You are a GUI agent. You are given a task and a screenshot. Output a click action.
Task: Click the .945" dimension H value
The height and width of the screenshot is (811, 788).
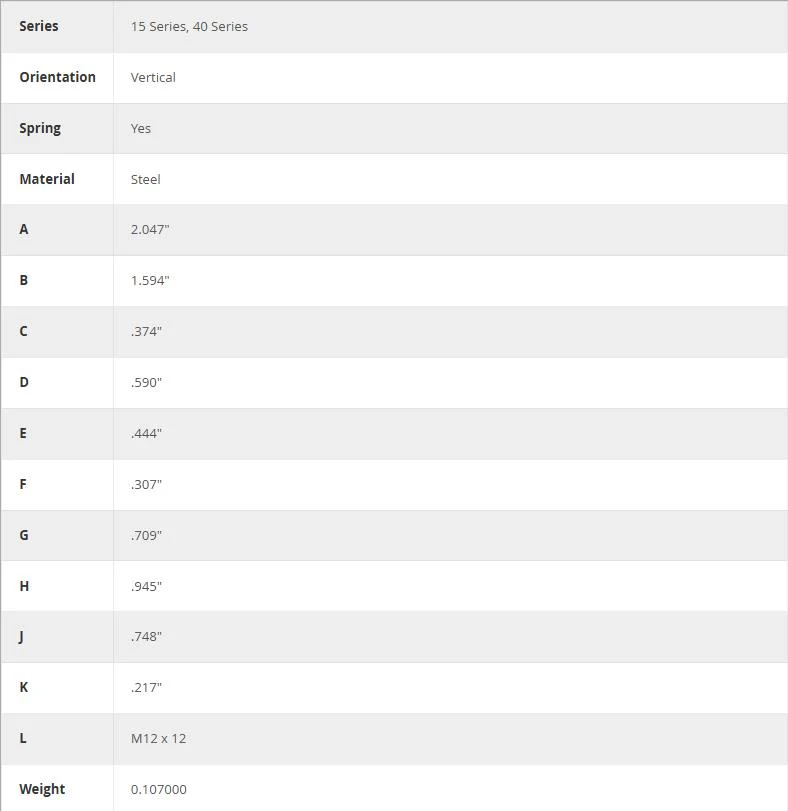click(x=146, y=587)
